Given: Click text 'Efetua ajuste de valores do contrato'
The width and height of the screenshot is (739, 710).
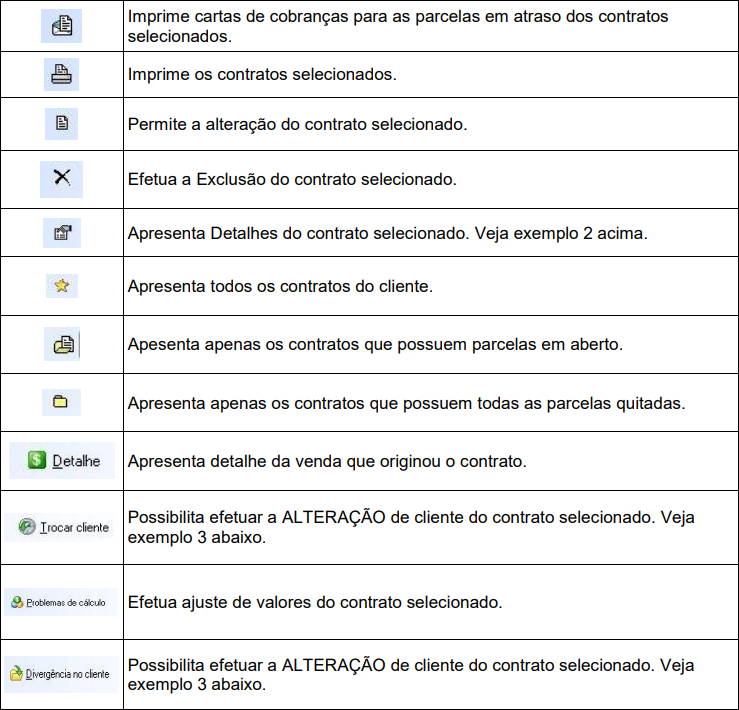Looking at the screenshot, I should coord(262,603).
